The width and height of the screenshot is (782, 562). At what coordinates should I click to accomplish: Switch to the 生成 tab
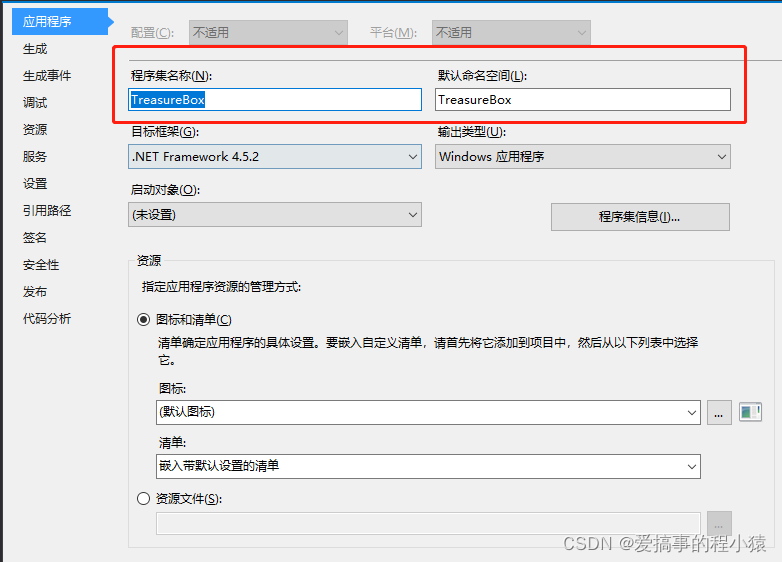(x=35, y=49)
